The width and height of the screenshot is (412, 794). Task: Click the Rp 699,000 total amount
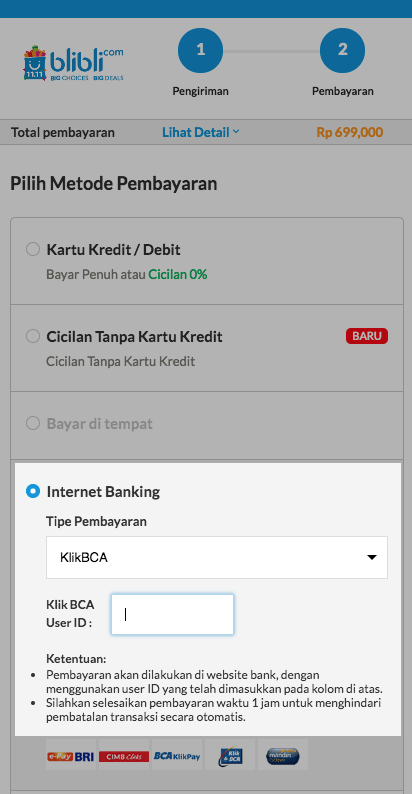point(350,132)
